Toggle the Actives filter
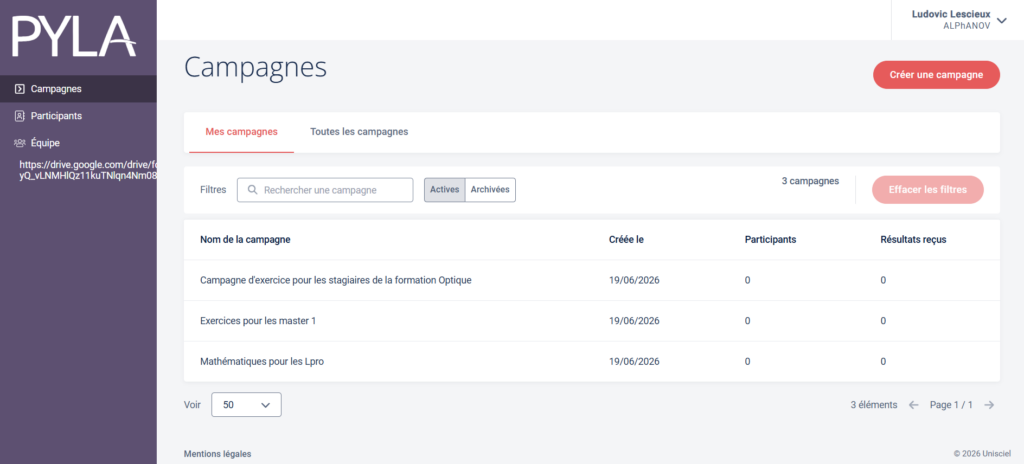The image size is (1024, 464). pos(445,190)
